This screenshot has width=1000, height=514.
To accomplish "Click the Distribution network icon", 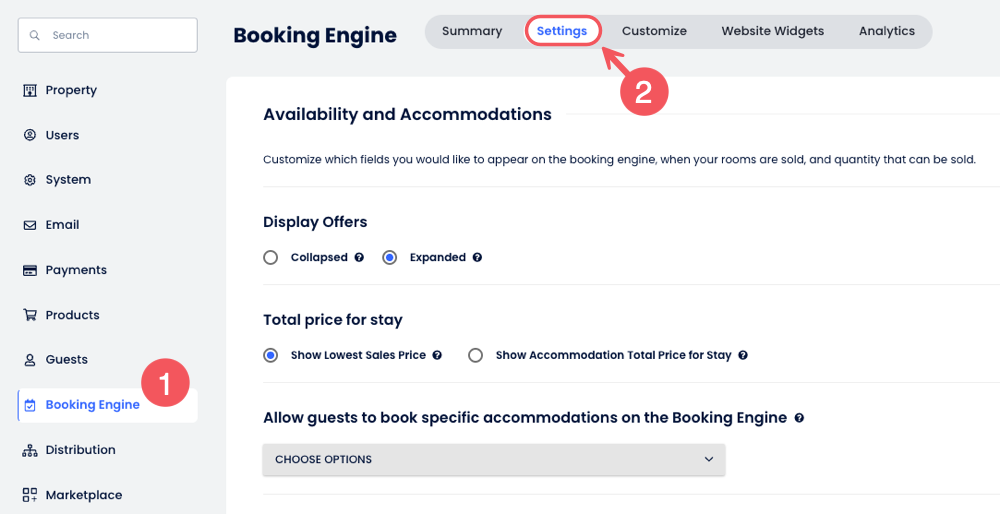I will click(x=30, y=450).
